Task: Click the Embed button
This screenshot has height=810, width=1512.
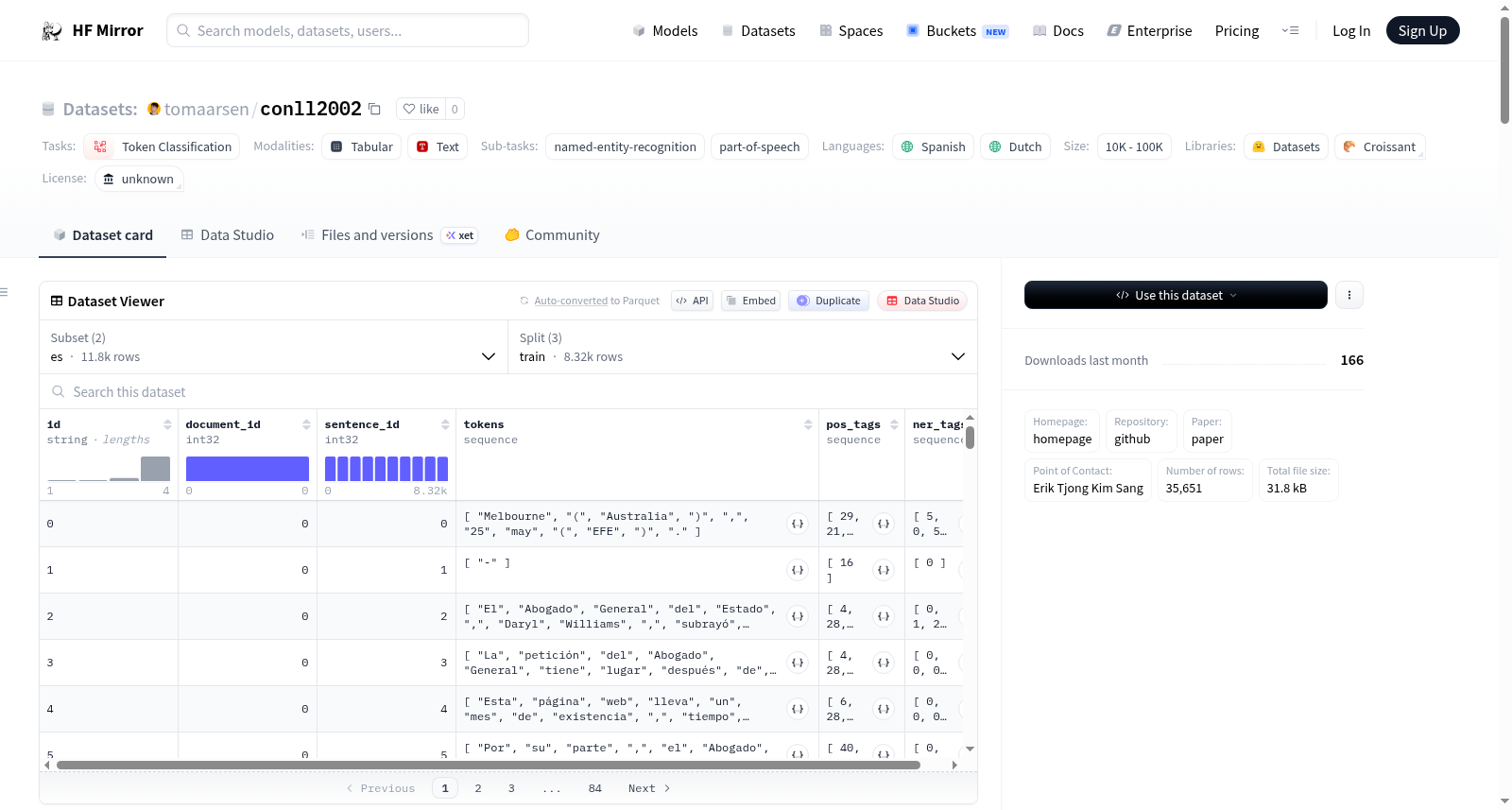Action: pos(751,301)
